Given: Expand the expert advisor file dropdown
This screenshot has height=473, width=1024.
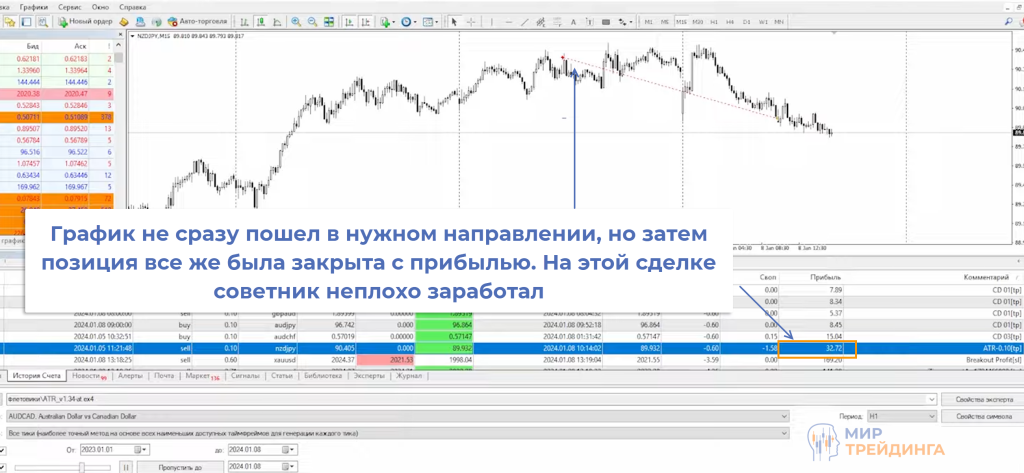Looking at the screenshot, I should 932,400.
